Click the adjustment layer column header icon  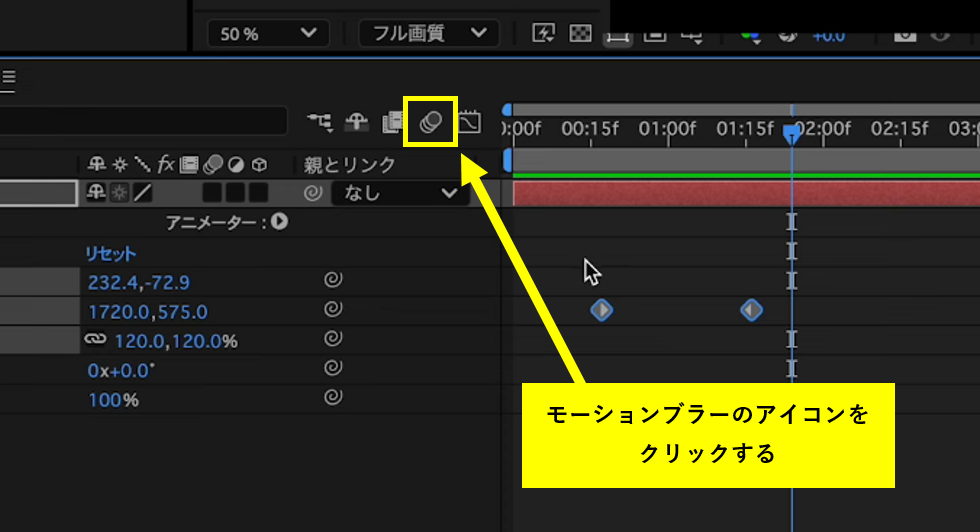[236, 164]
